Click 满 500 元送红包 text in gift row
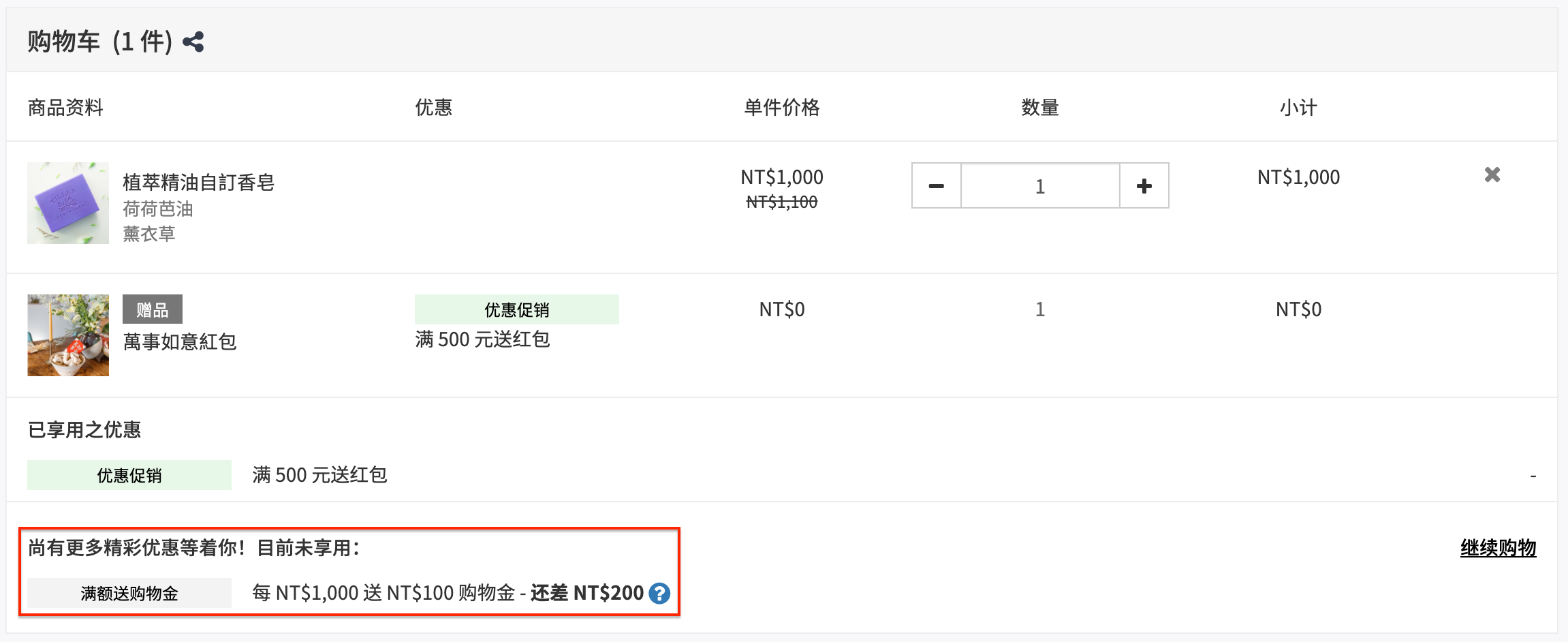 point(482,339)
